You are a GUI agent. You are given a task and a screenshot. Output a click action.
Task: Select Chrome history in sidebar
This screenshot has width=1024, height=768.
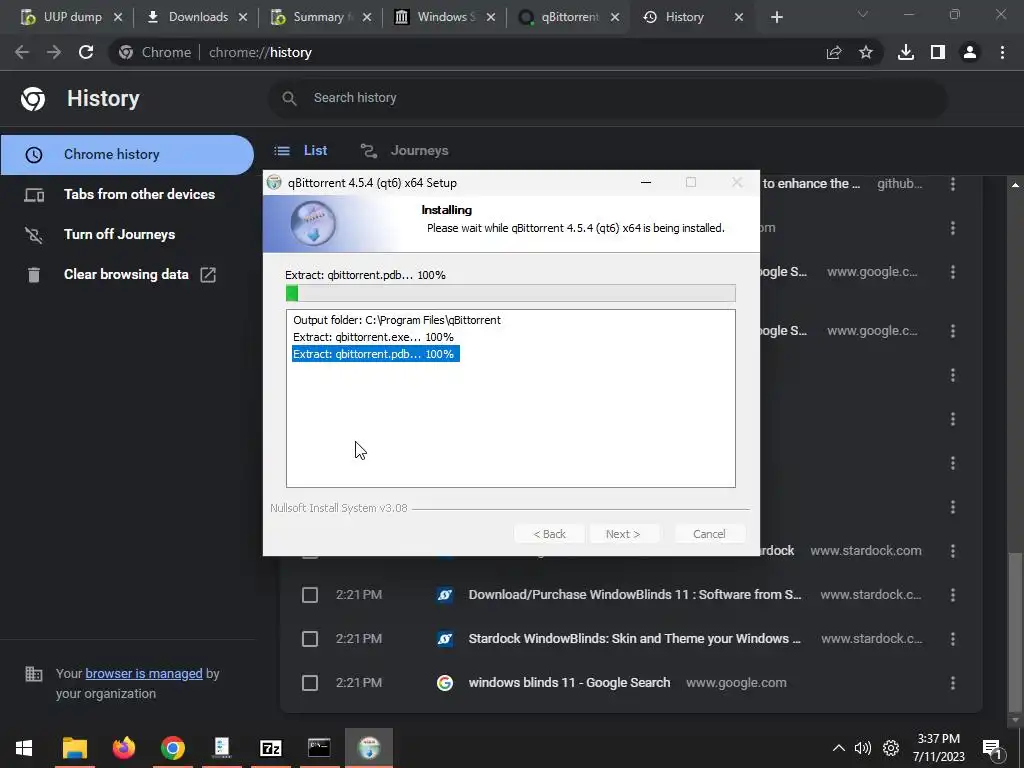click(127, 155)
